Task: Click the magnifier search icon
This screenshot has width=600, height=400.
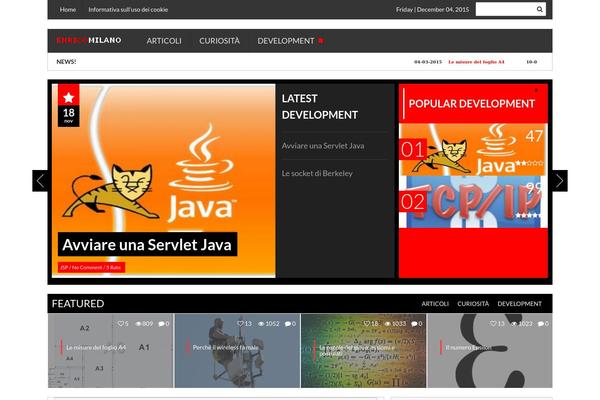Action: click(540, 9)
